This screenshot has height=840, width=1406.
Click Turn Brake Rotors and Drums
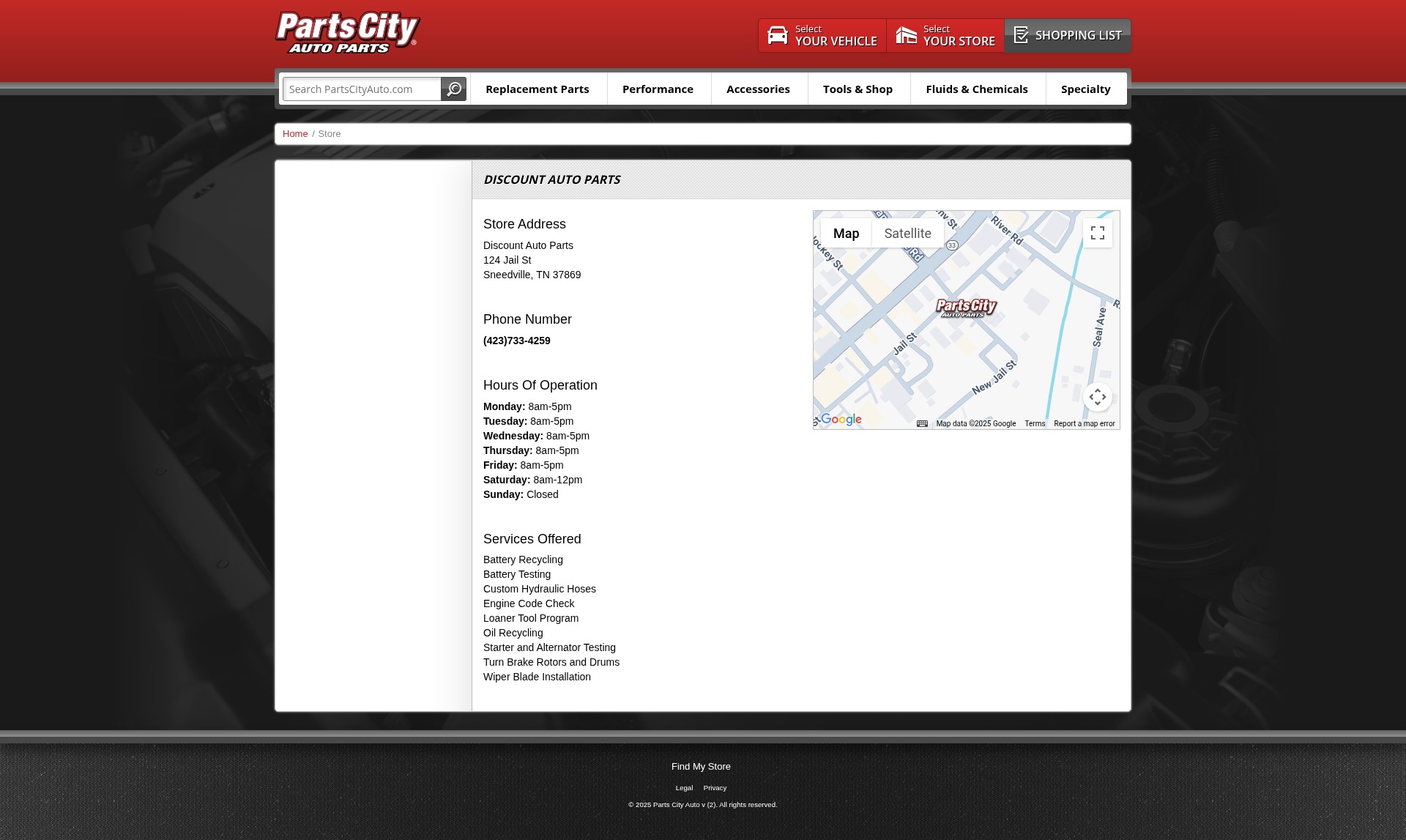[551, 662]
